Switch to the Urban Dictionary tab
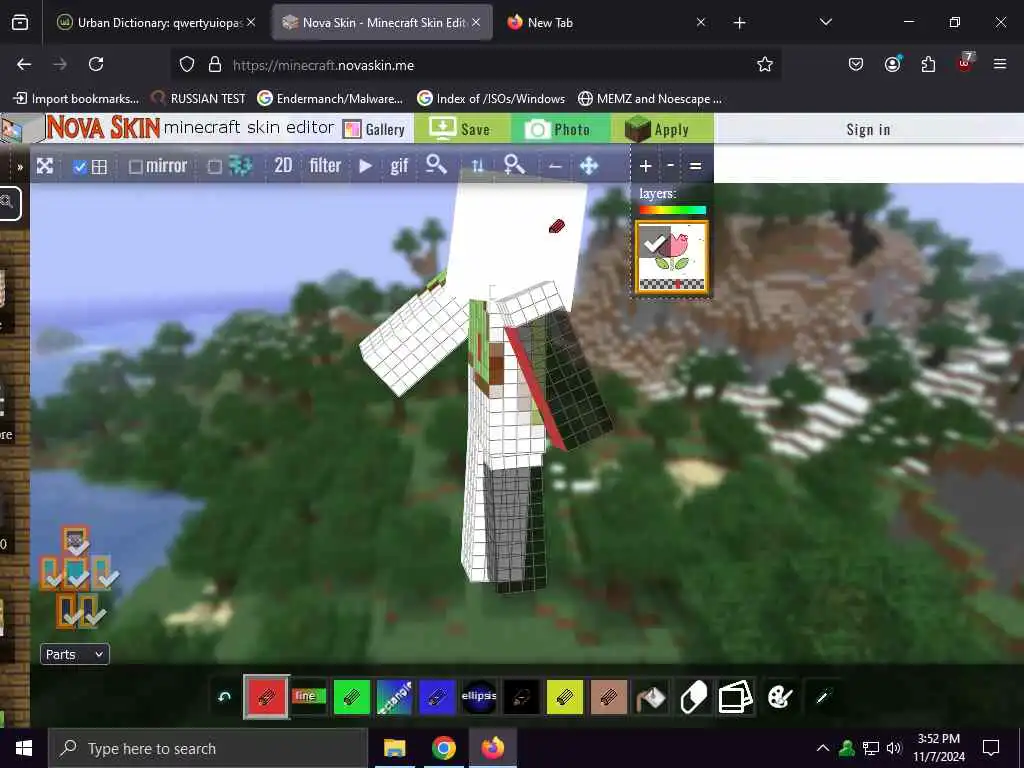This screenshot has width=1024, height=768. [x=157, y=23]
